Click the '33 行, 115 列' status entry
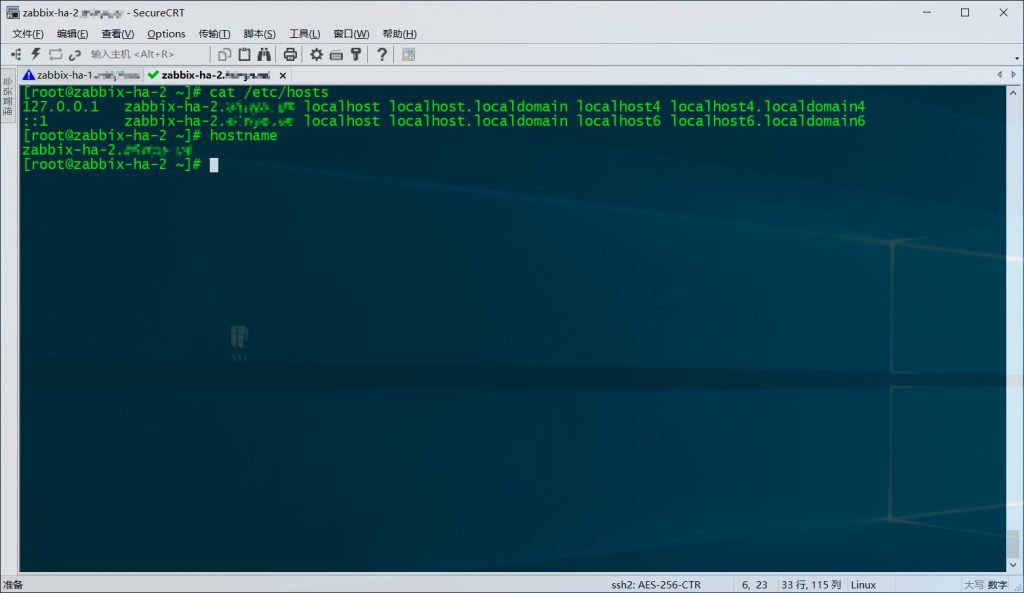Image resolution: width=1024 pixels, height=593 pixels. (811, 585)
